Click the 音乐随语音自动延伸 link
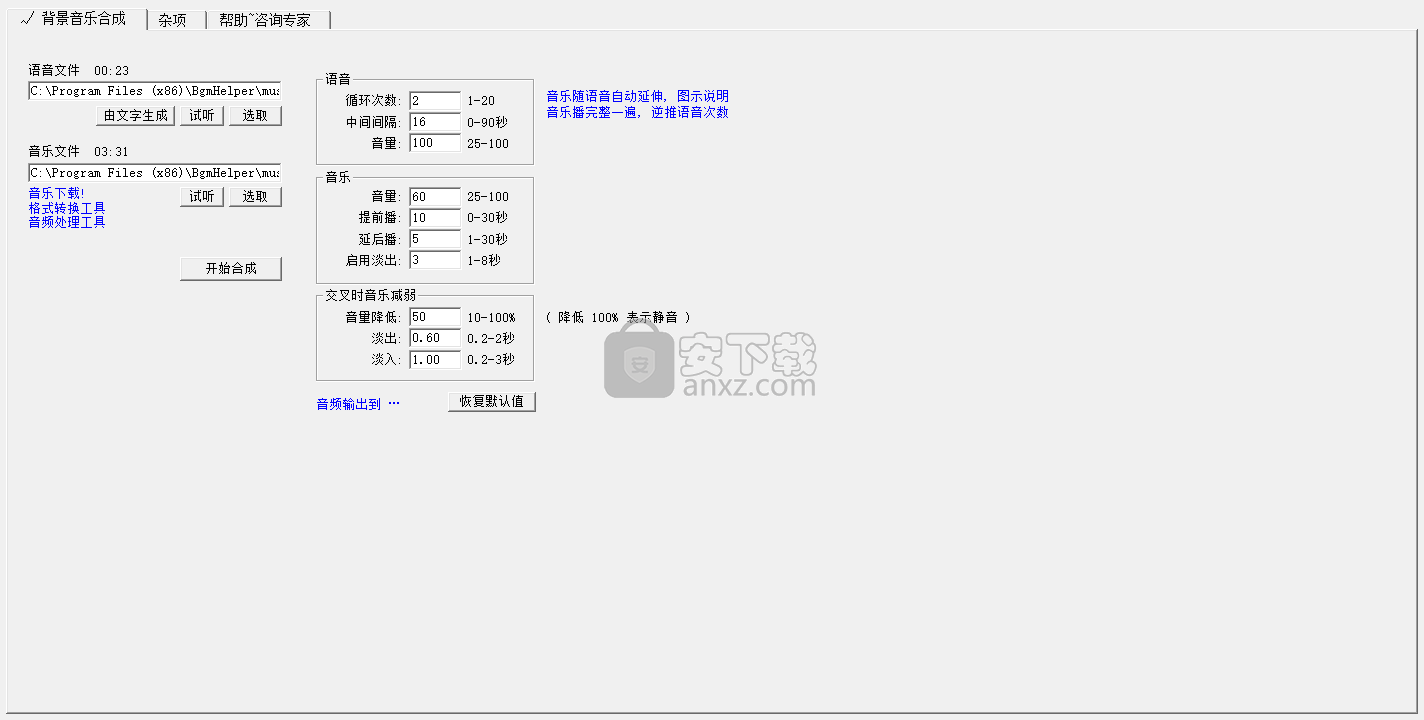This screenshot has width=1424, height=720. tap(604, 97)
